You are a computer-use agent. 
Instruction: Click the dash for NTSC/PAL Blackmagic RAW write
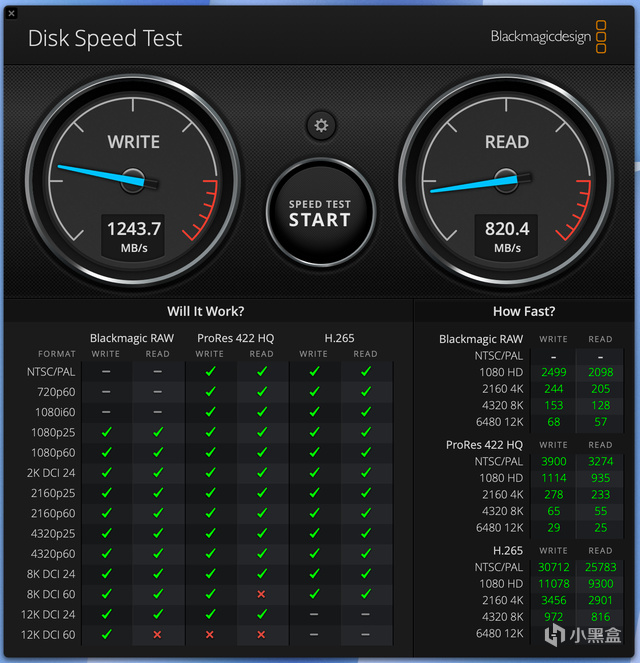(106, 372)
